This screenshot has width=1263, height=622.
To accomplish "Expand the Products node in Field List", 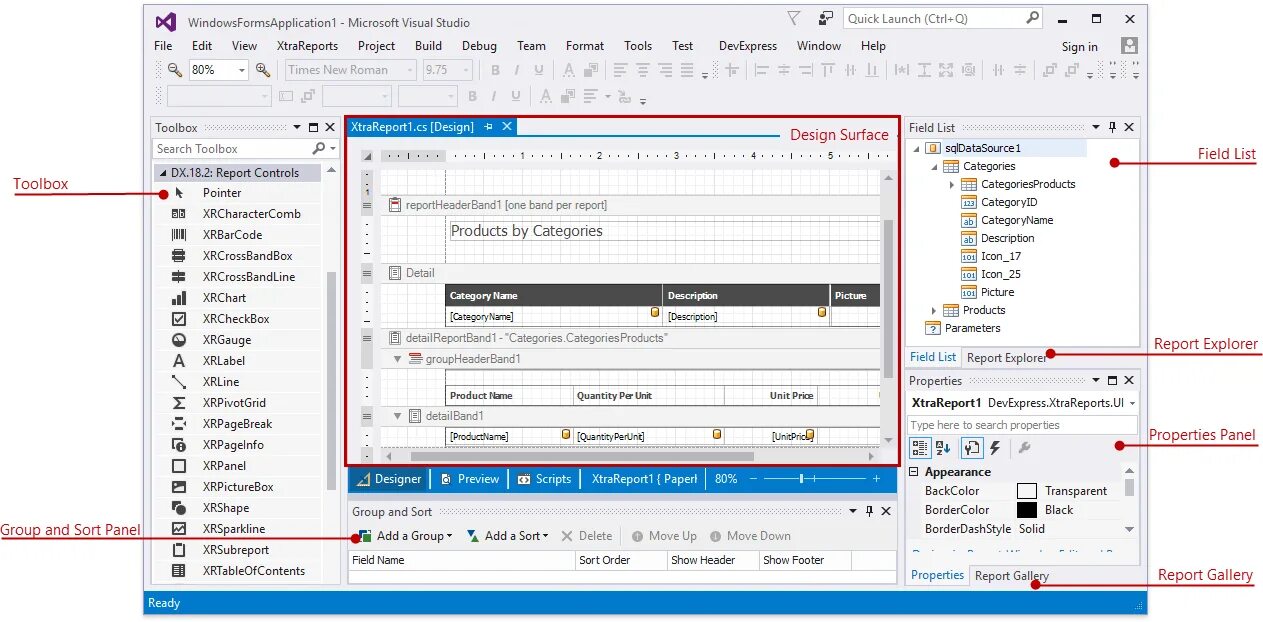I will (934, 310).
